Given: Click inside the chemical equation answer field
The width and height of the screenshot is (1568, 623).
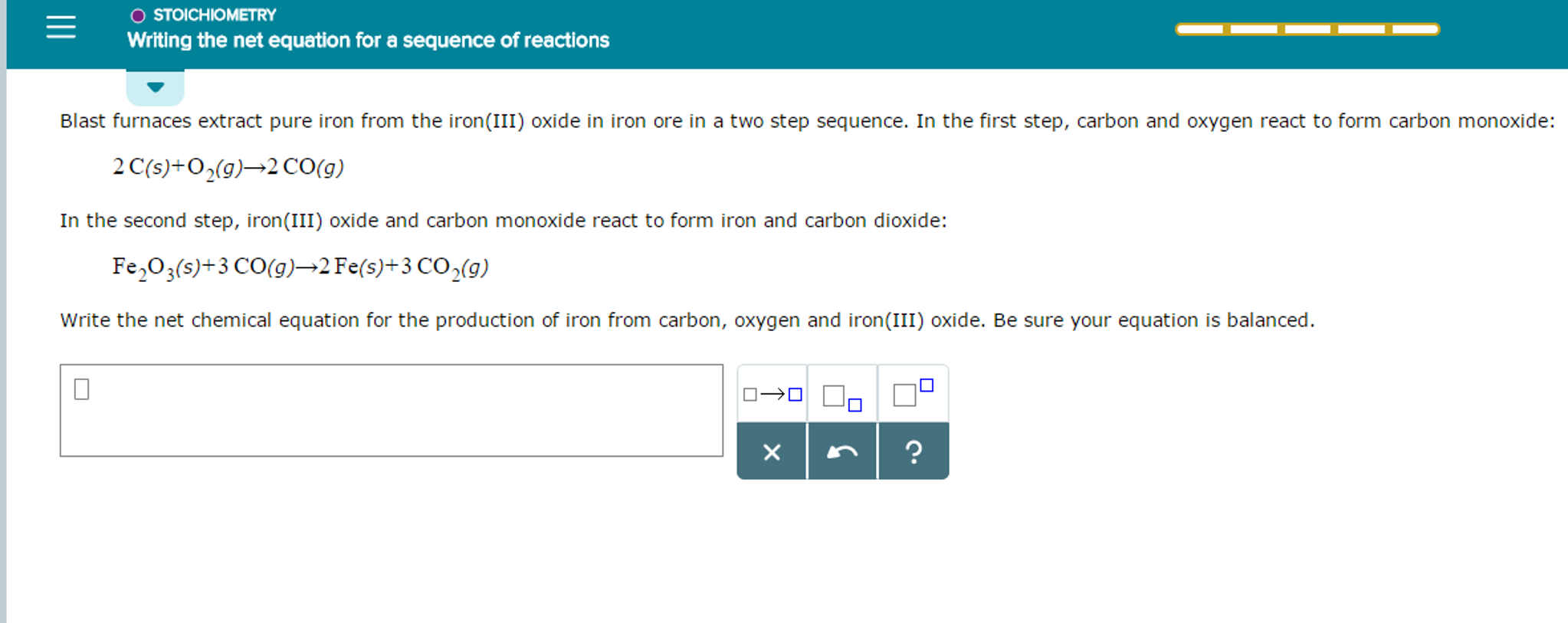Looking at the screenshot, I should 391,410.
